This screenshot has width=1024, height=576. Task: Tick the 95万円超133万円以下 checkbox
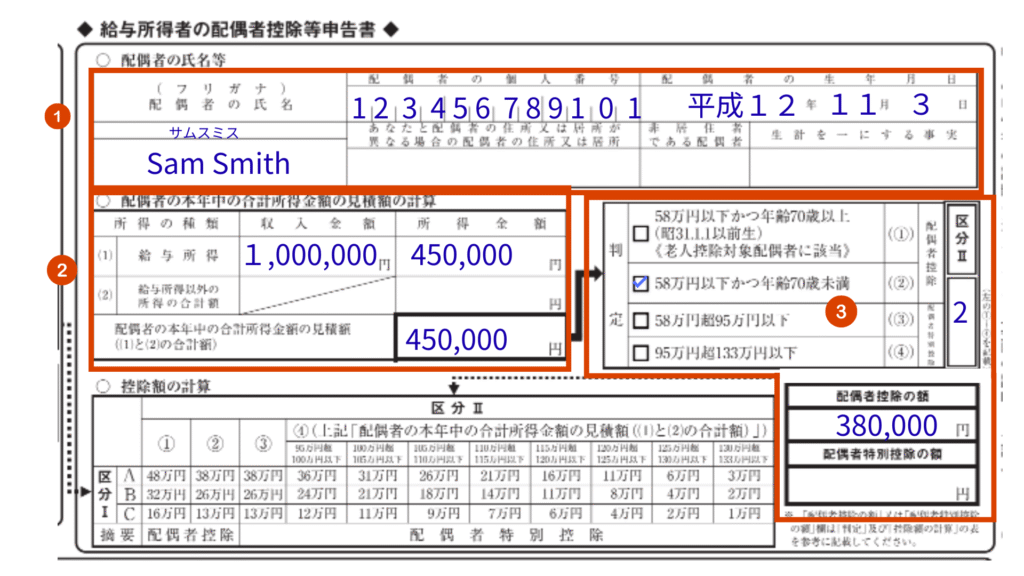639,352
